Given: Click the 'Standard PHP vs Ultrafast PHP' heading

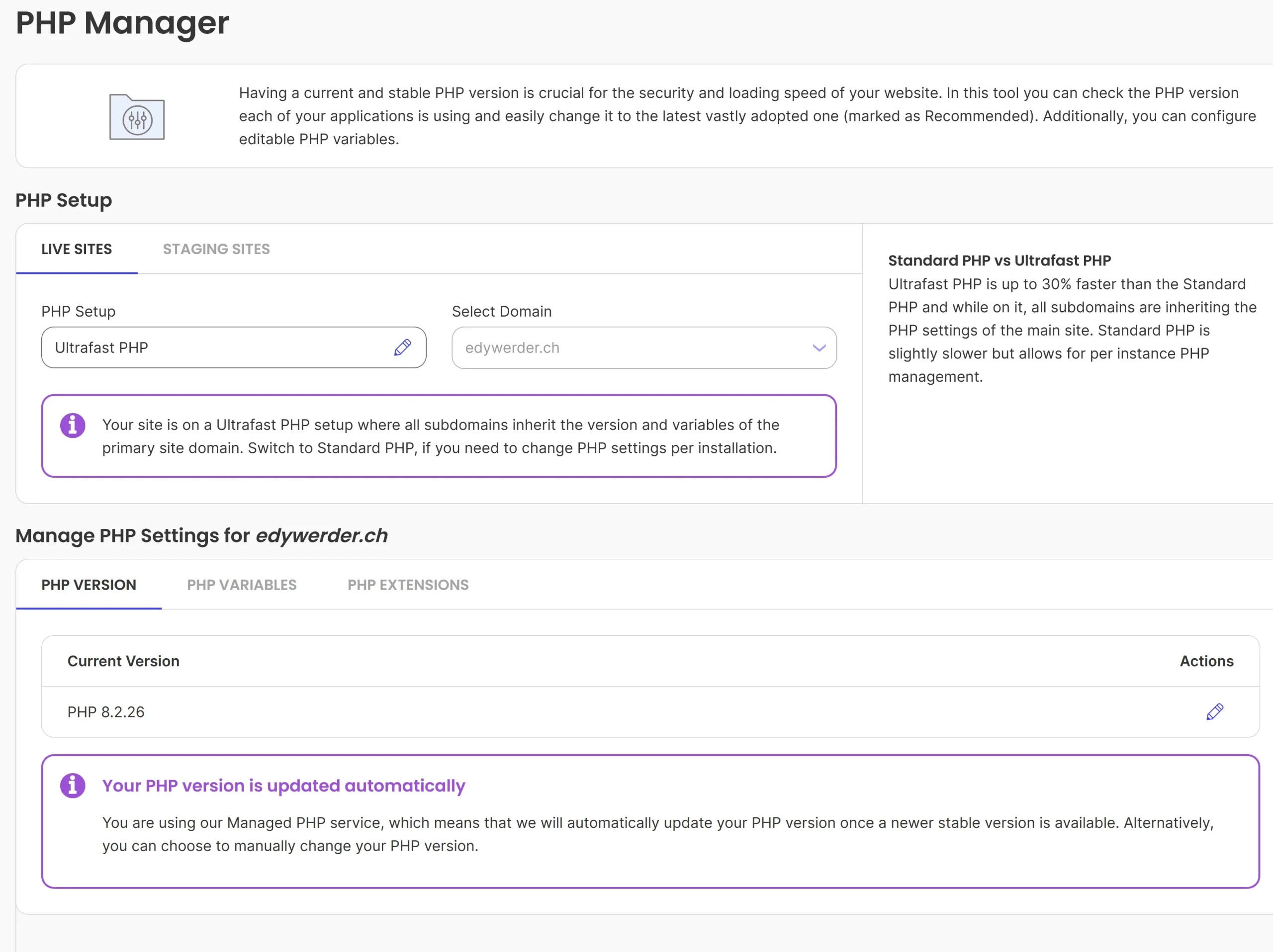Looking at the screenshot, I should [999, 260].
